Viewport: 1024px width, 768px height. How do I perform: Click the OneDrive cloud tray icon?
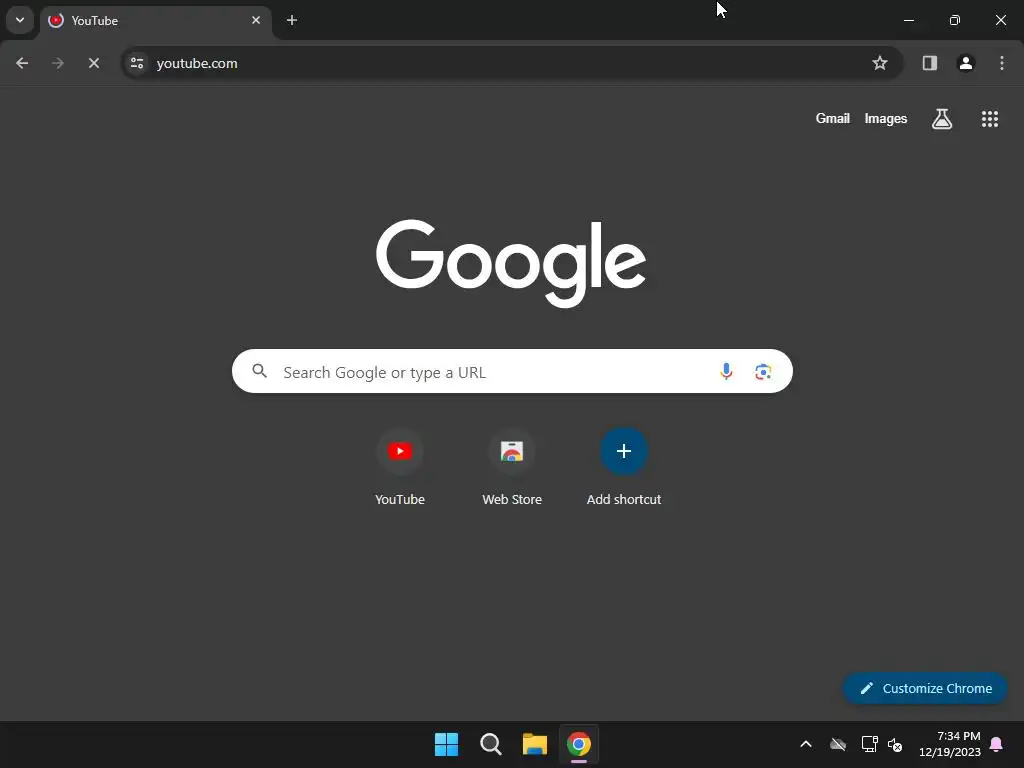[x=838, y=744]
